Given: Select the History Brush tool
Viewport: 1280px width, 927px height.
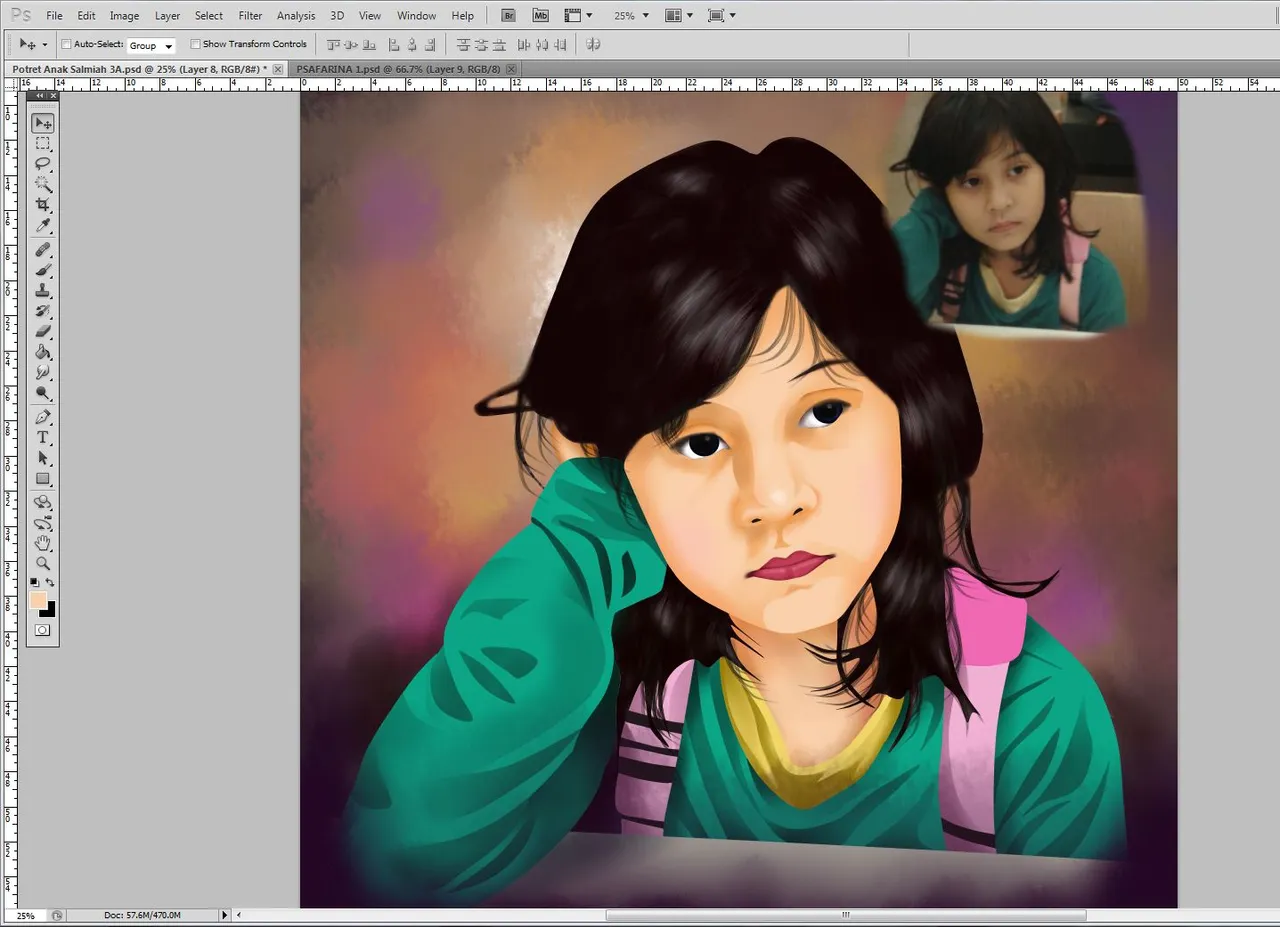Looking at the screenshot, I should click(x=43, y=311).
